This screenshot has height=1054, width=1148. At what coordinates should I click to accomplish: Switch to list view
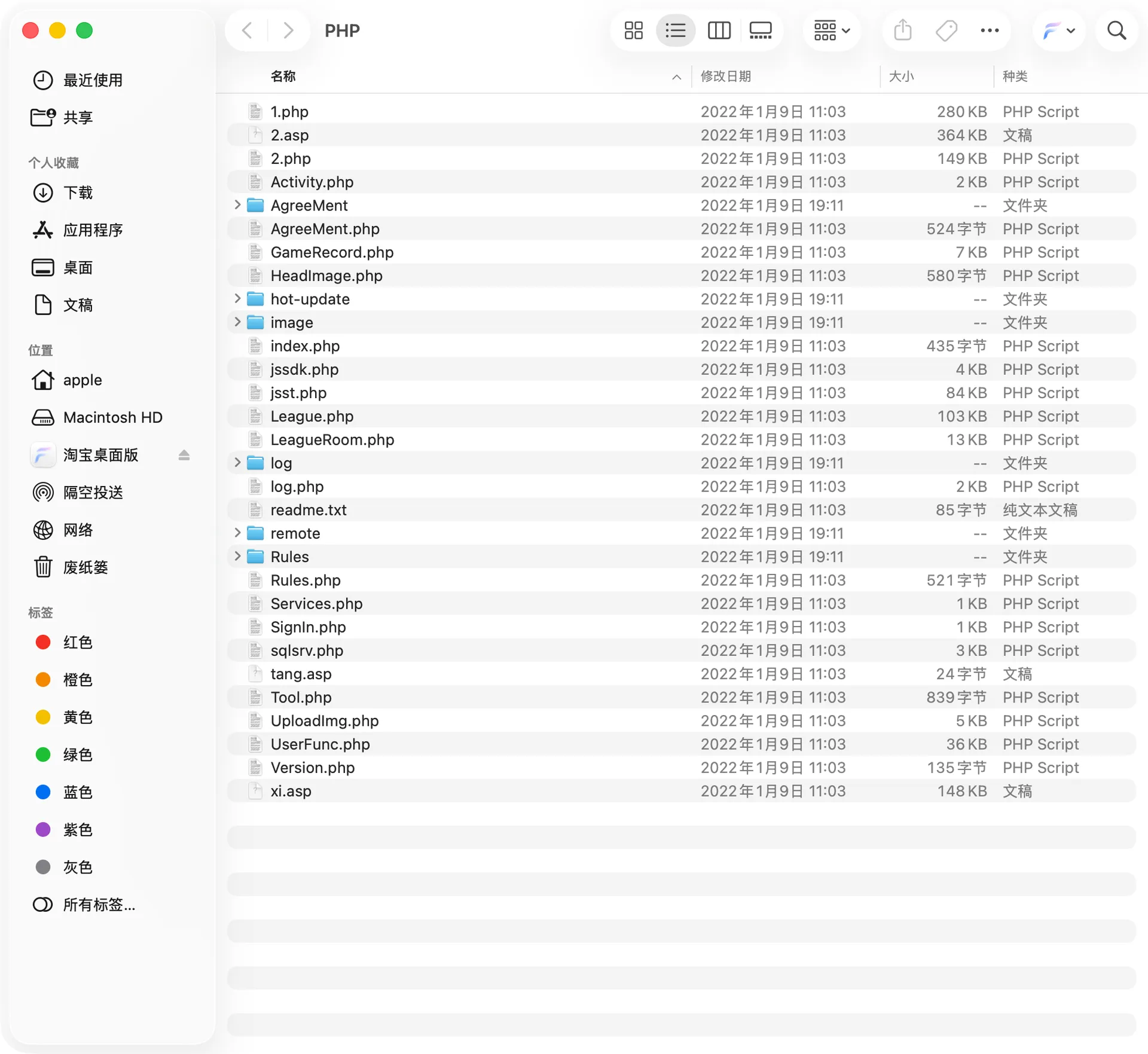(675, 30)
